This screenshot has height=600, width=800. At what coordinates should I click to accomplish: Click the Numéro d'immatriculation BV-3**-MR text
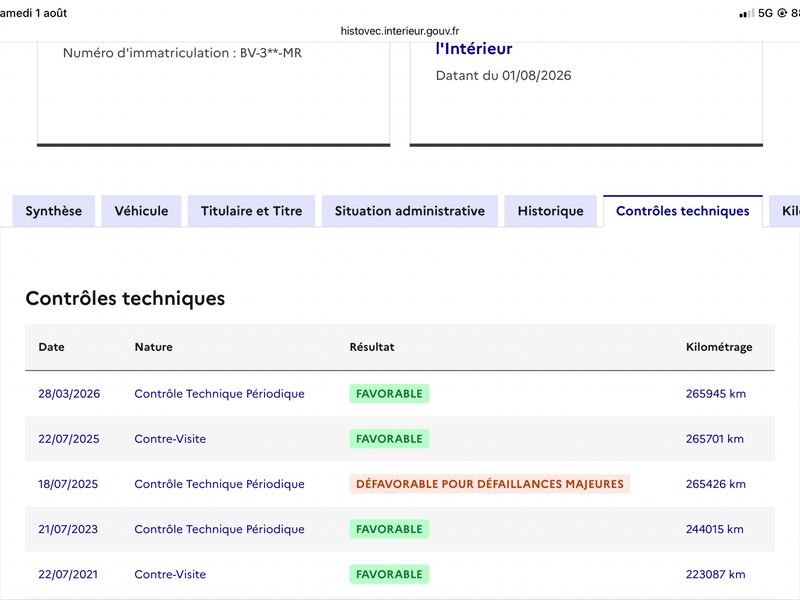[x=182, y=53]
